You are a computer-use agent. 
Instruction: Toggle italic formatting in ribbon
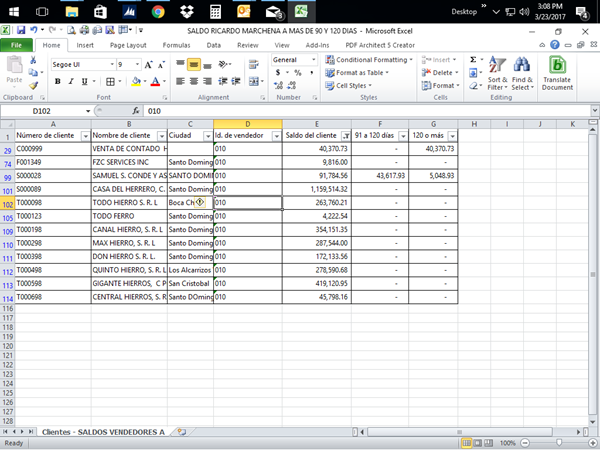(x=71, y=81)
